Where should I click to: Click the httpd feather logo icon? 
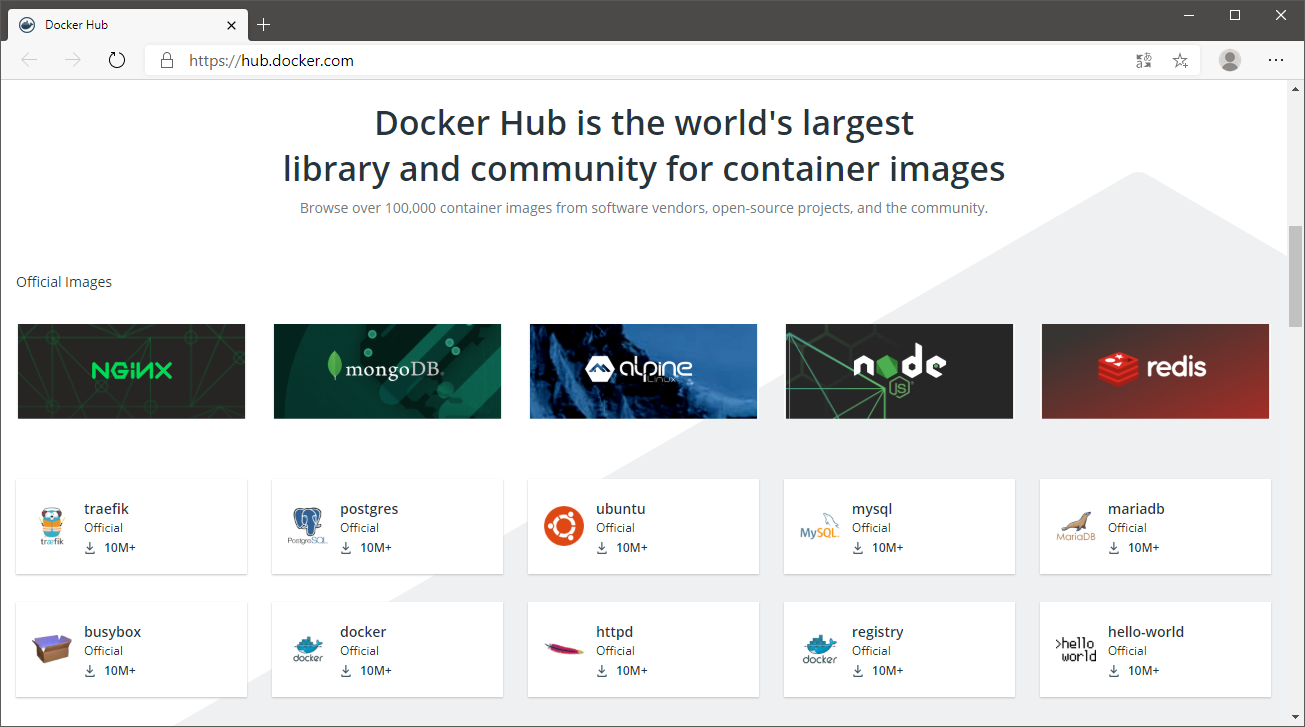pos(564,649)
